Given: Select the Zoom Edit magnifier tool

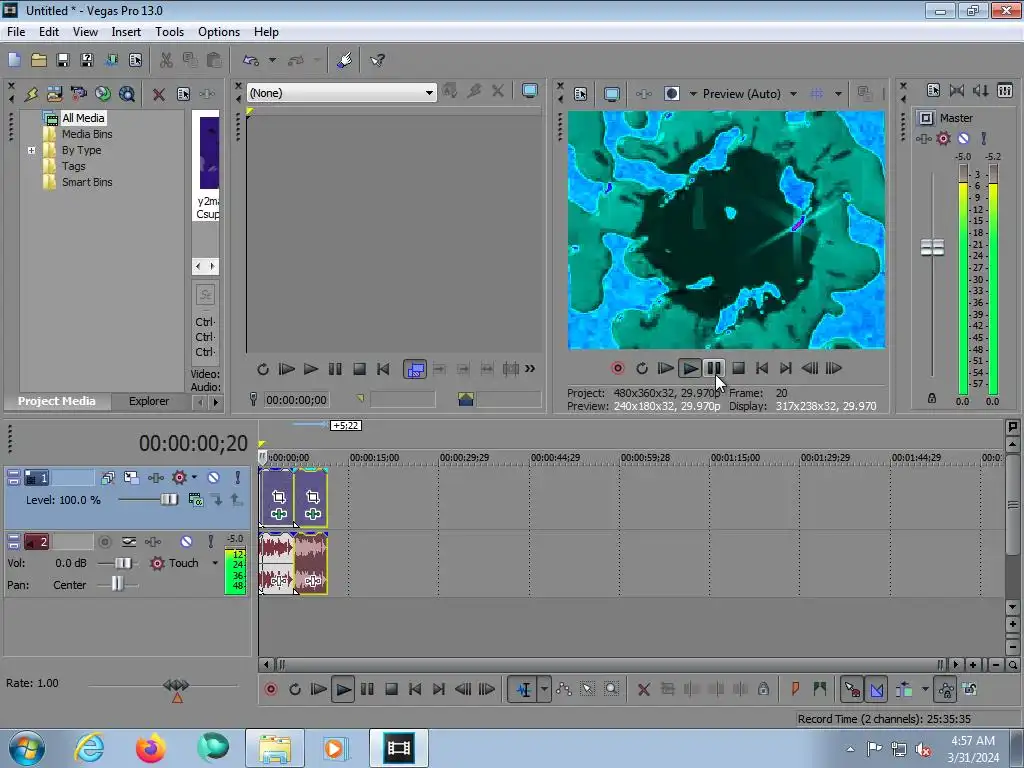Looking at the screenshot, I should 611,689.
